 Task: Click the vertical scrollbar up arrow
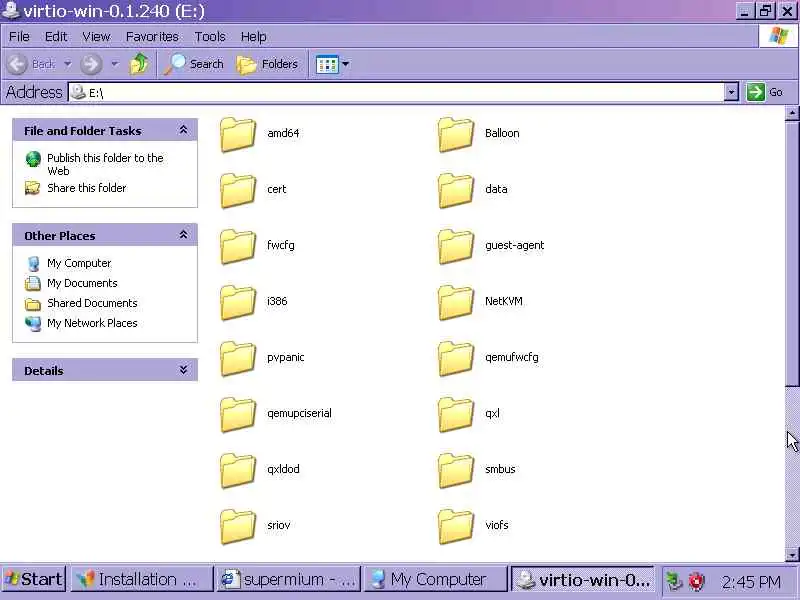coord(792,113)
